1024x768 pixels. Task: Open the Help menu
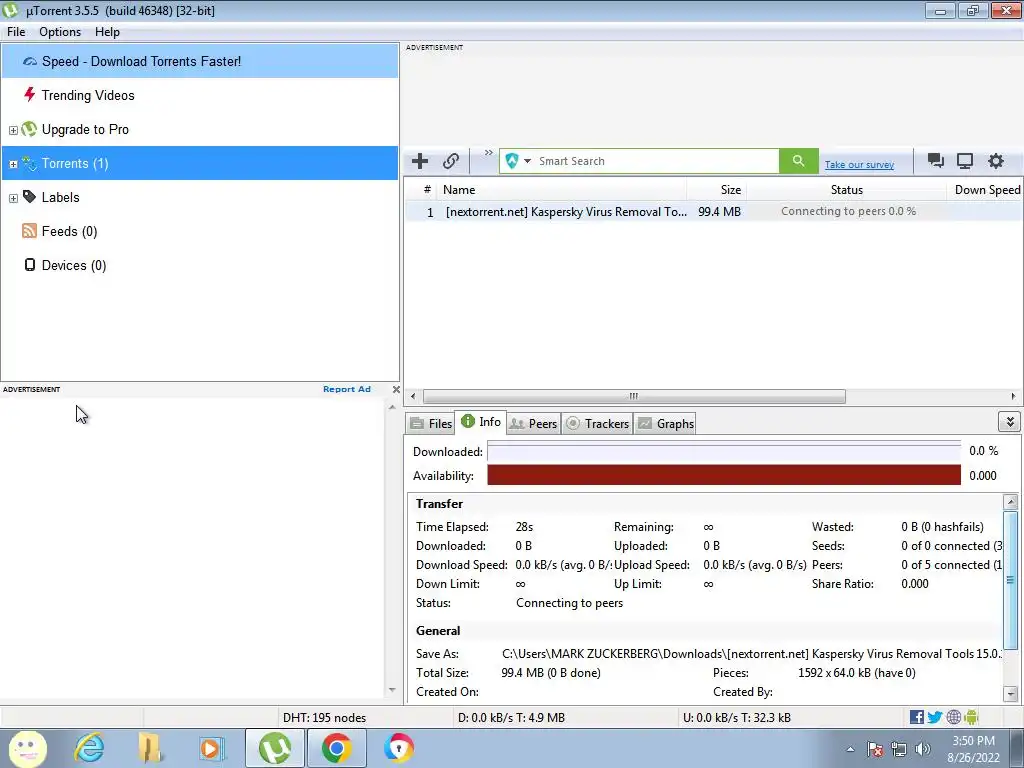pyautogui.click(x=107, y=31)
